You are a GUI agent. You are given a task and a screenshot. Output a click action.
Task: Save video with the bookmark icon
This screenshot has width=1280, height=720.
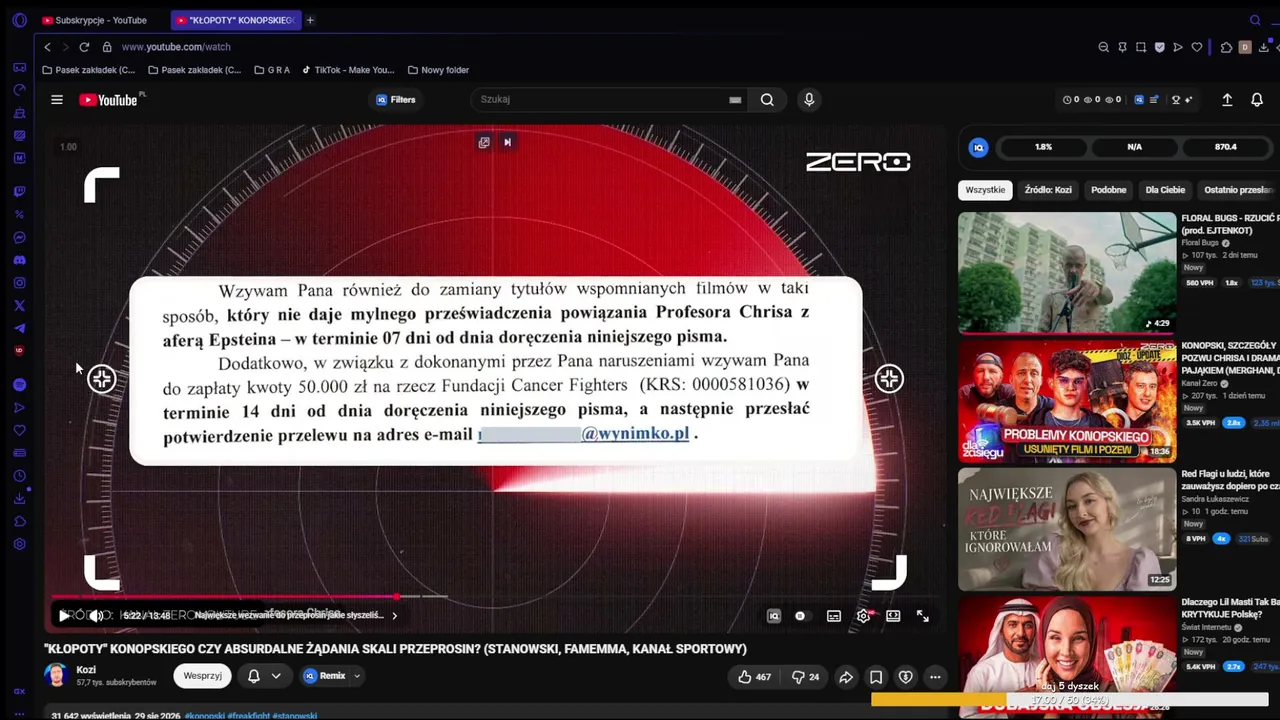coord(876,677)
